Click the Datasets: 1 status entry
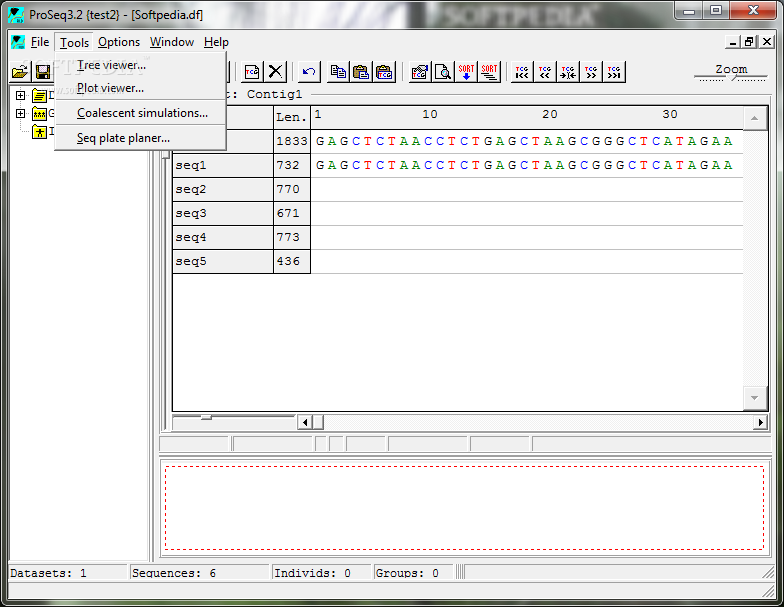The image size is (784, 607). click(68, 573)
